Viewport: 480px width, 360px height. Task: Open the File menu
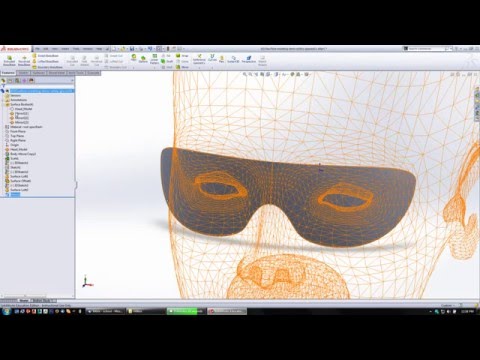[x=38, y=49]
